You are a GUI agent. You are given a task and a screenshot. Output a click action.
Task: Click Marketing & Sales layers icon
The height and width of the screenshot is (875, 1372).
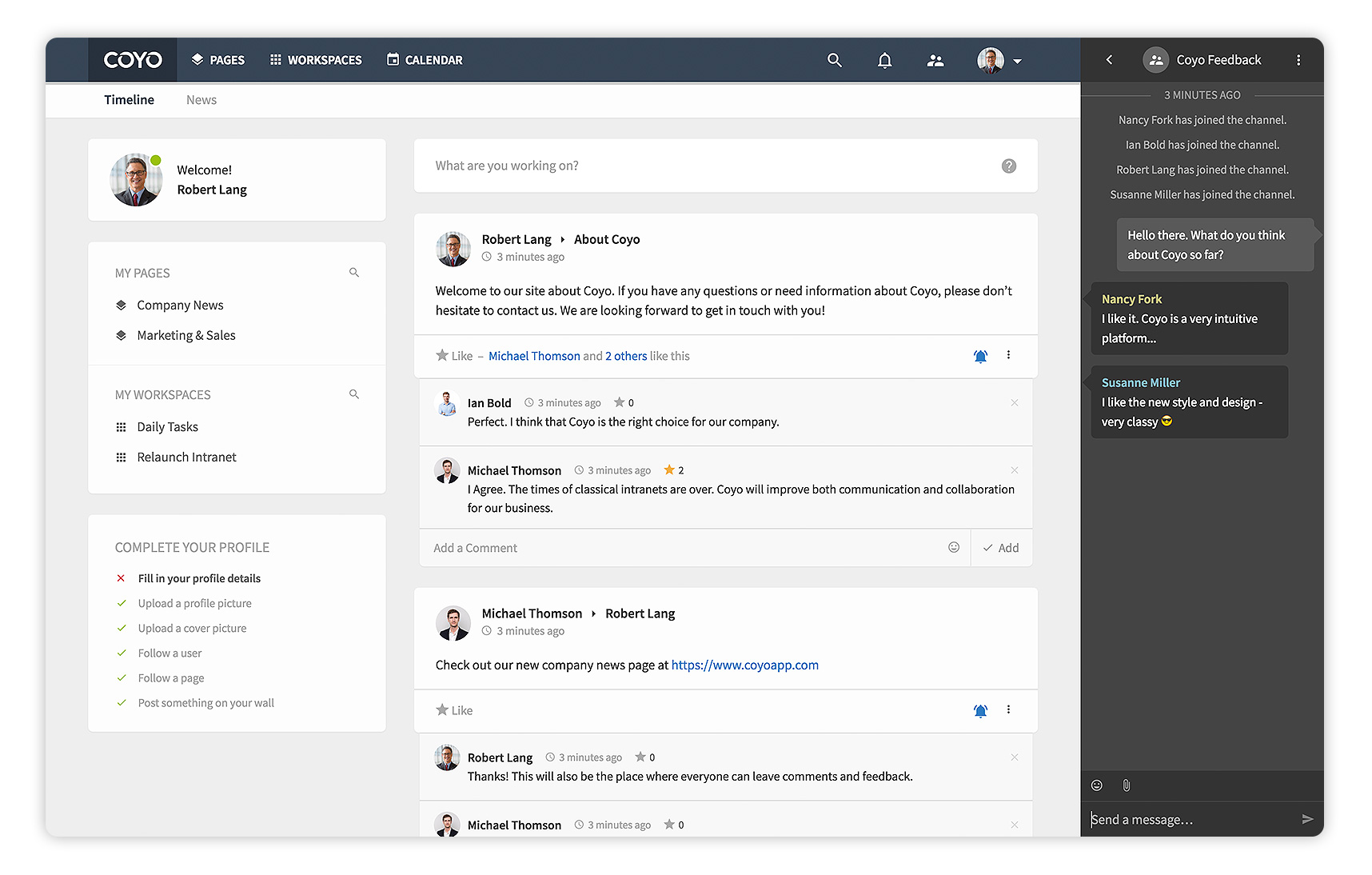122,335
